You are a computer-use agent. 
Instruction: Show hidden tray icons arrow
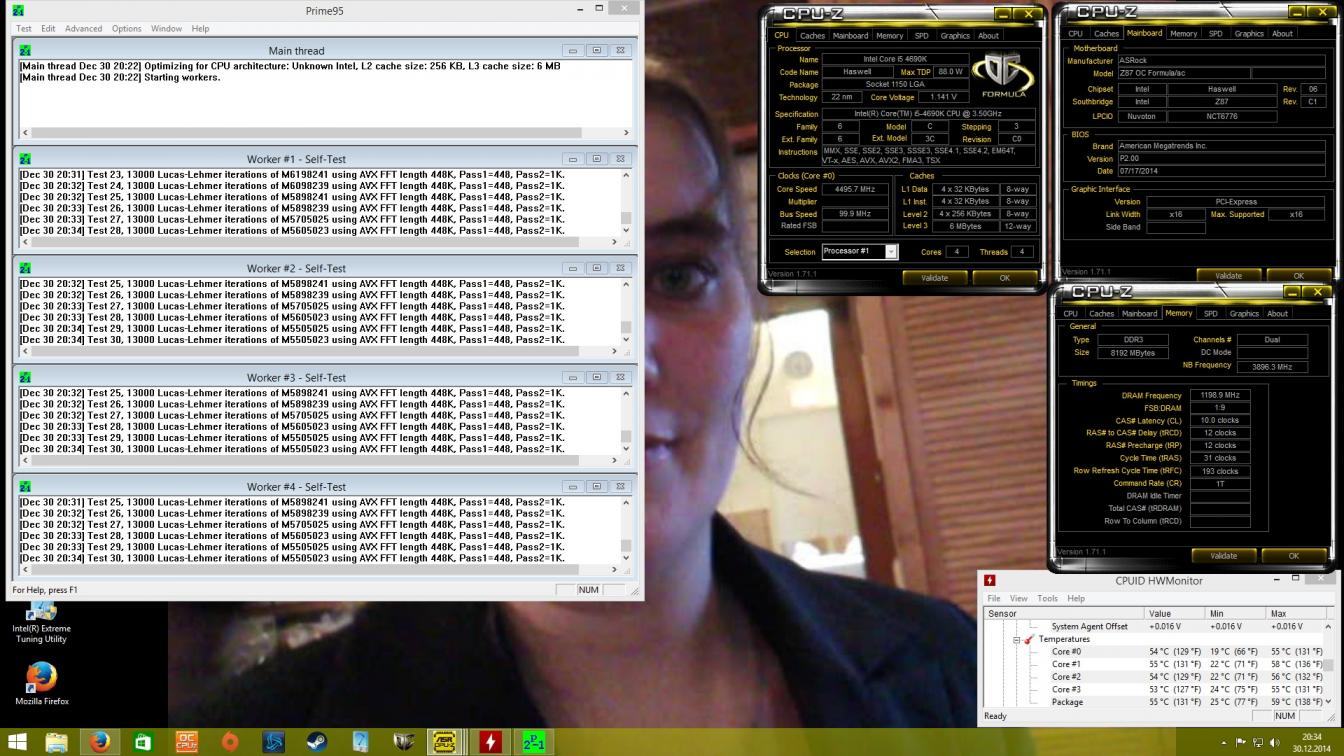coord(1224,743)
